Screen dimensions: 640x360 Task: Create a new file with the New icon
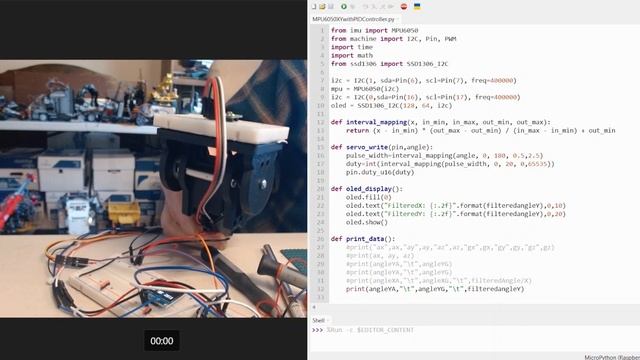pos(314,7)
